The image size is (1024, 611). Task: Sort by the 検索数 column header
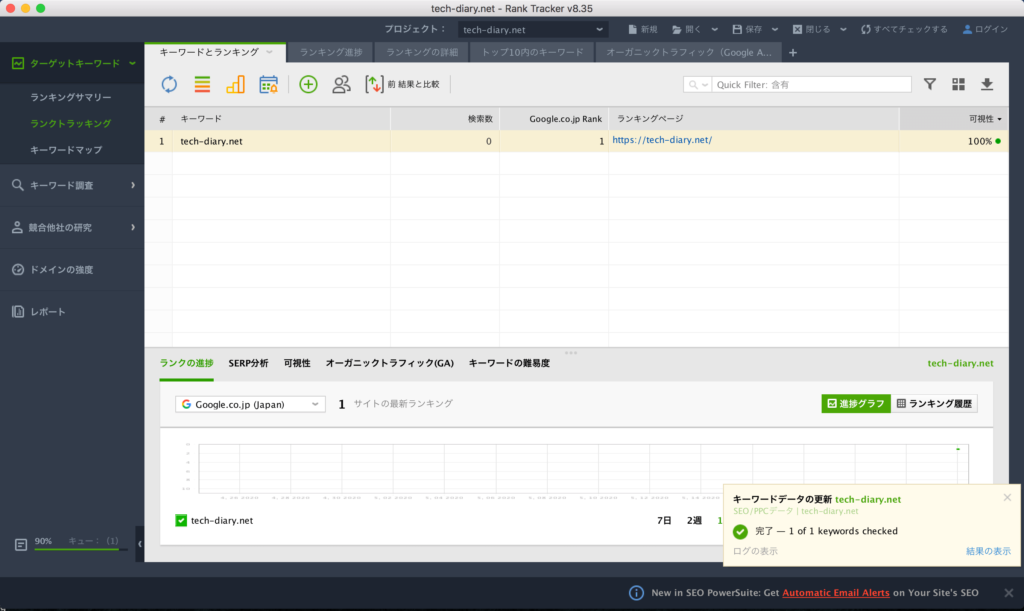(x=445, y=119)
